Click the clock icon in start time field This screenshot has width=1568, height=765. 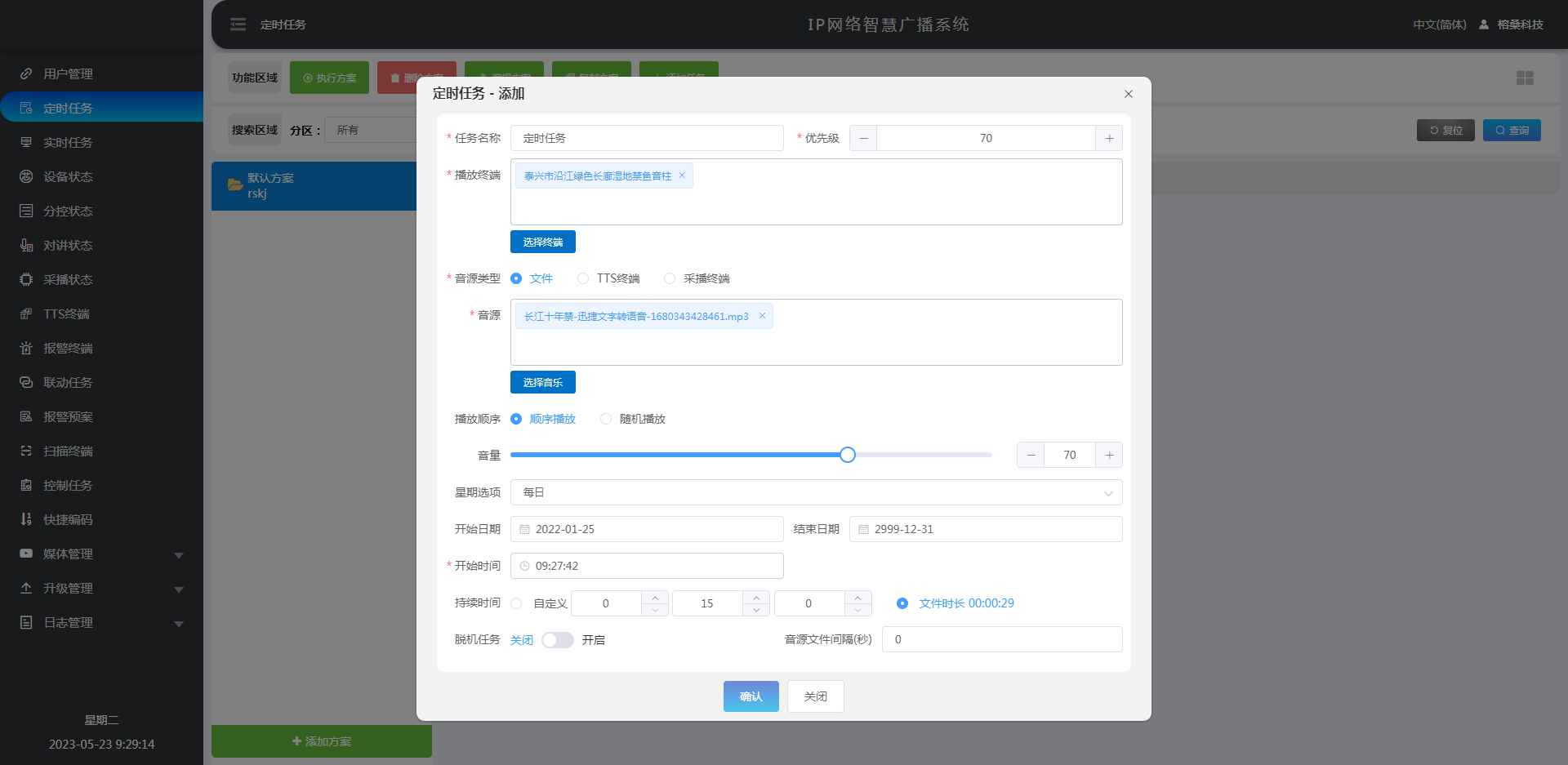[x=525, y=566]
